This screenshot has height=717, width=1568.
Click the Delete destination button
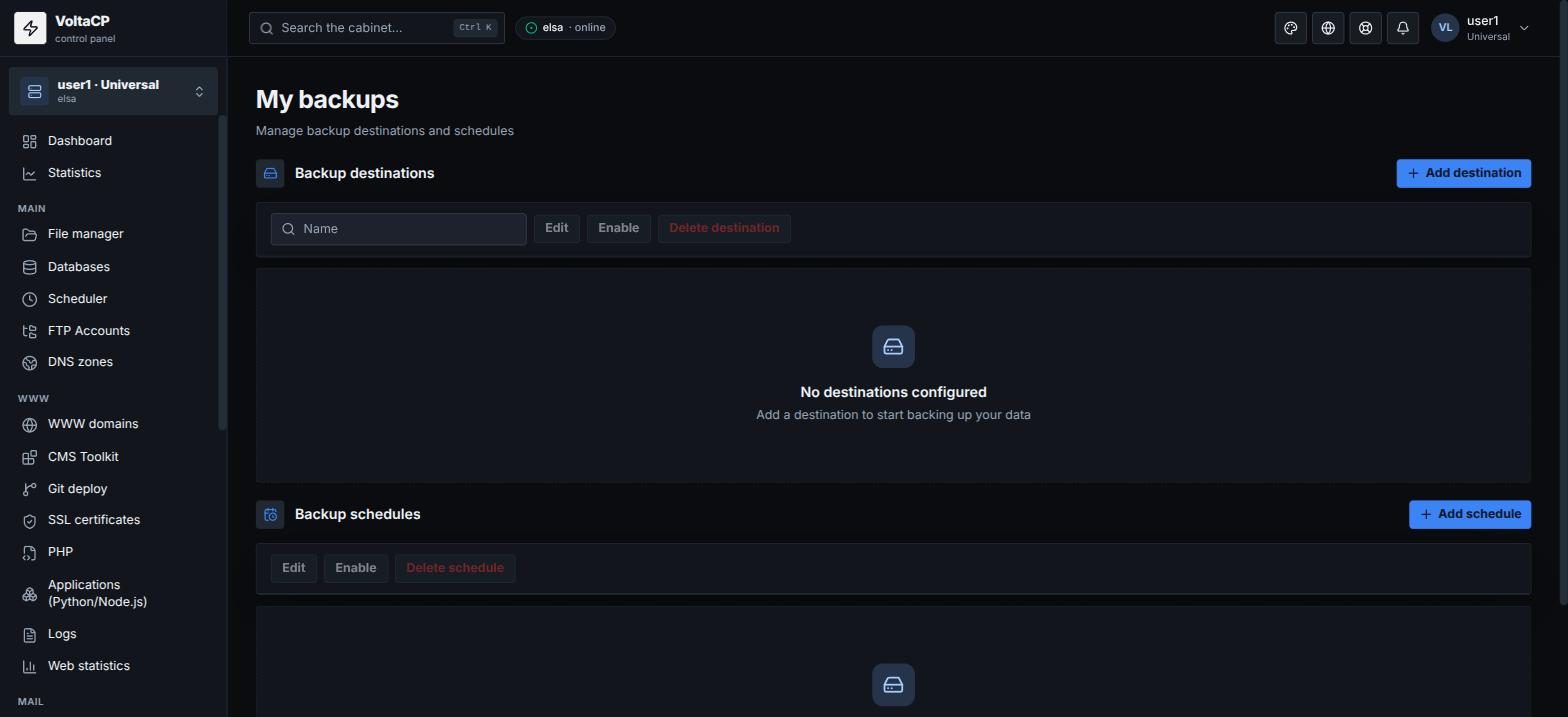[724, 228]
